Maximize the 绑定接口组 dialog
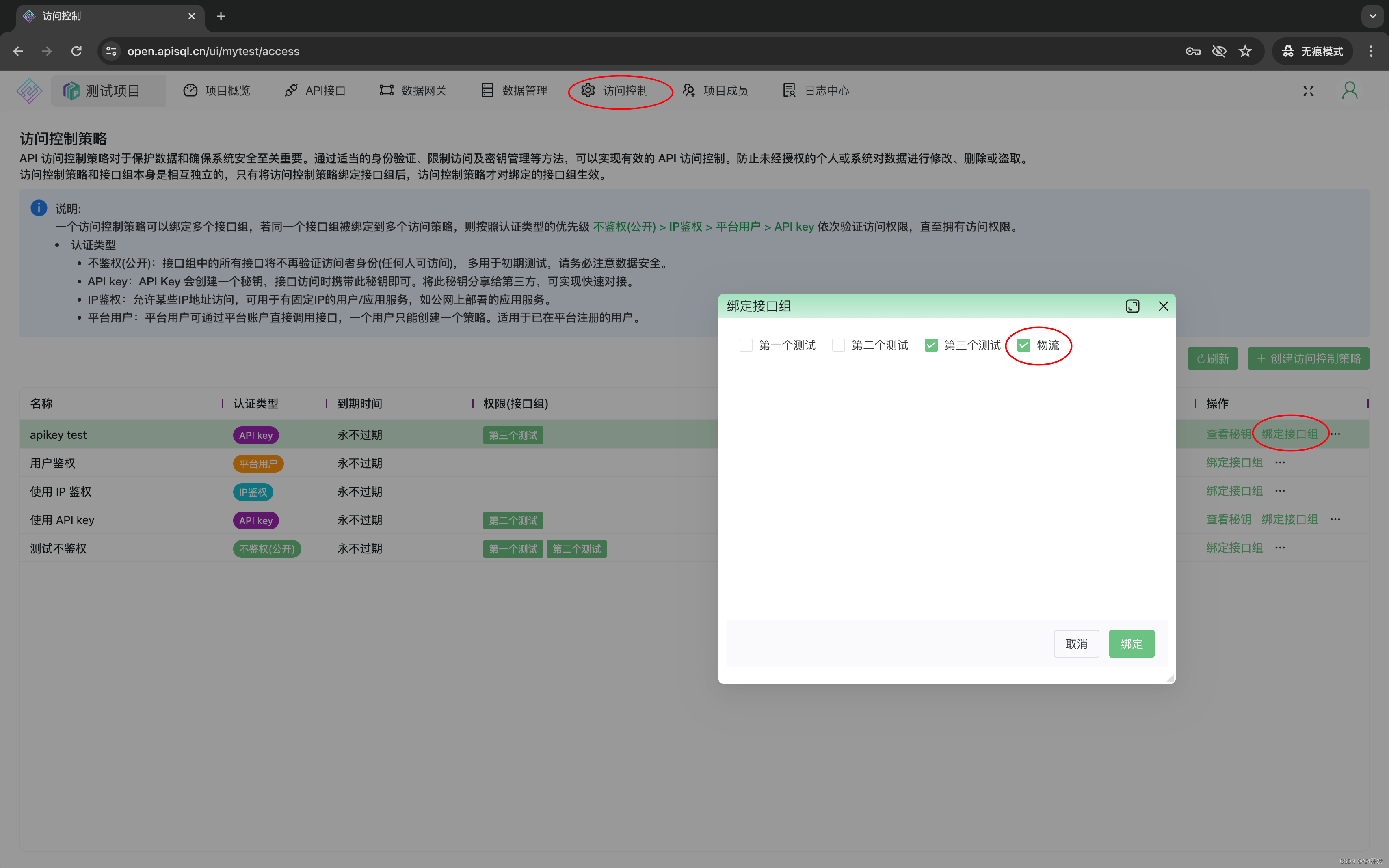 pos(1132,306)
